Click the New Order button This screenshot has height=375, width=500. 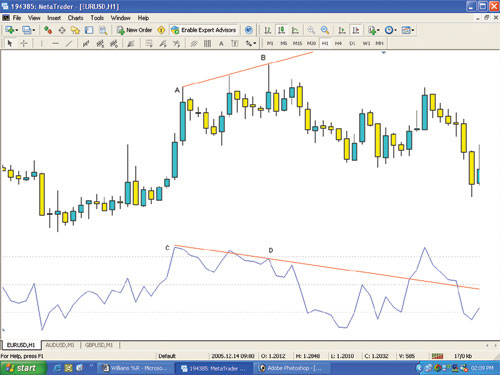pos(134,30)
